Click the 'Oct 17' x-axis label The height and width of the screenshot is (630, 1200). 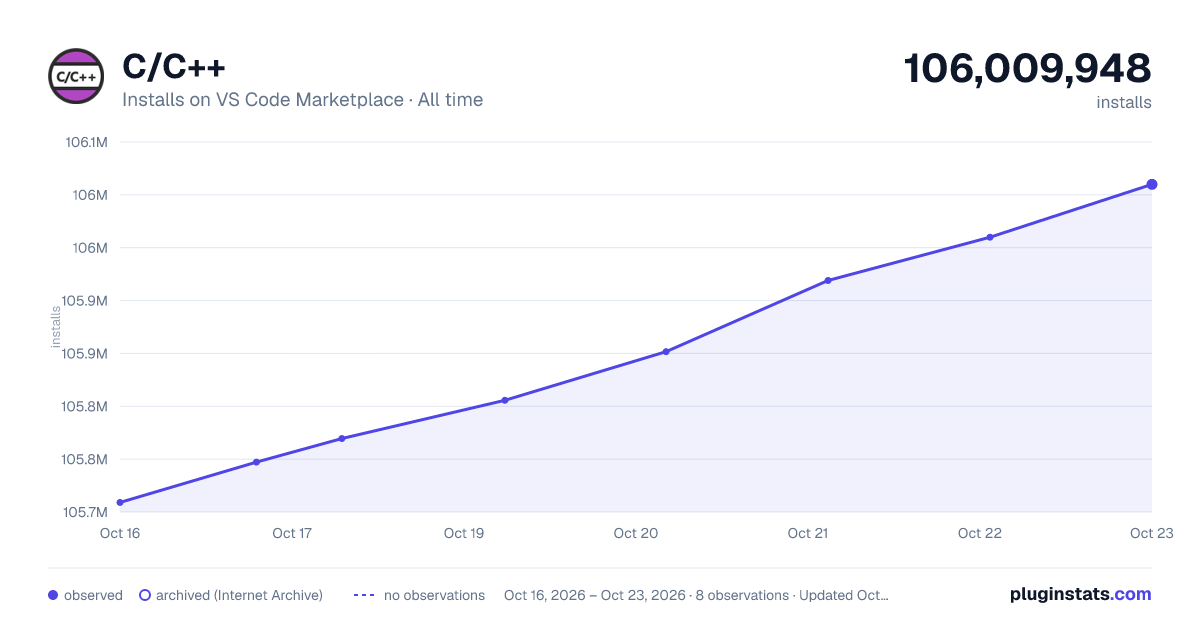tap(292, 533)
